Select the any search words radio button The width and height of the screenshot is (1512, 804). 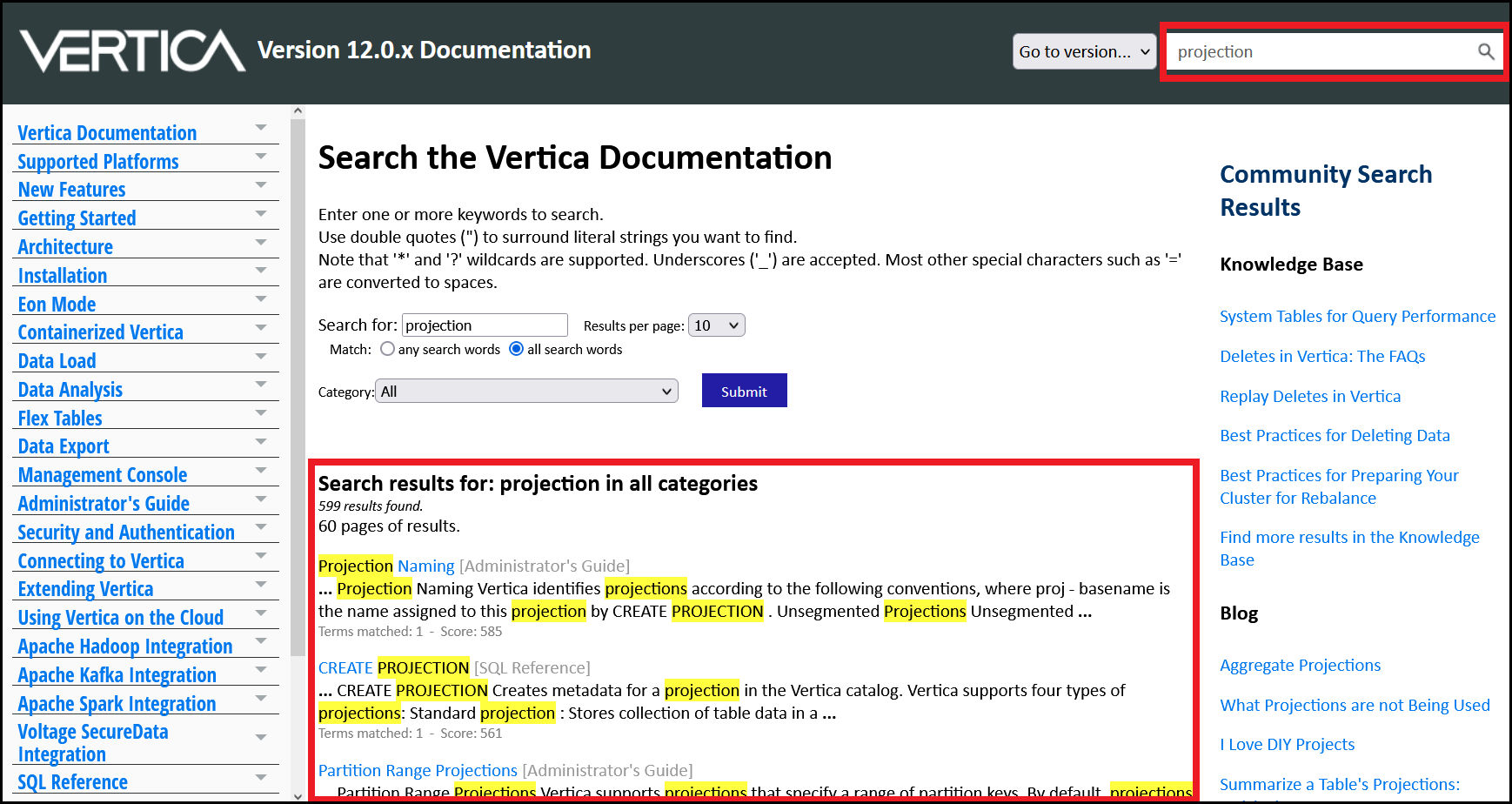coord(387,349)
